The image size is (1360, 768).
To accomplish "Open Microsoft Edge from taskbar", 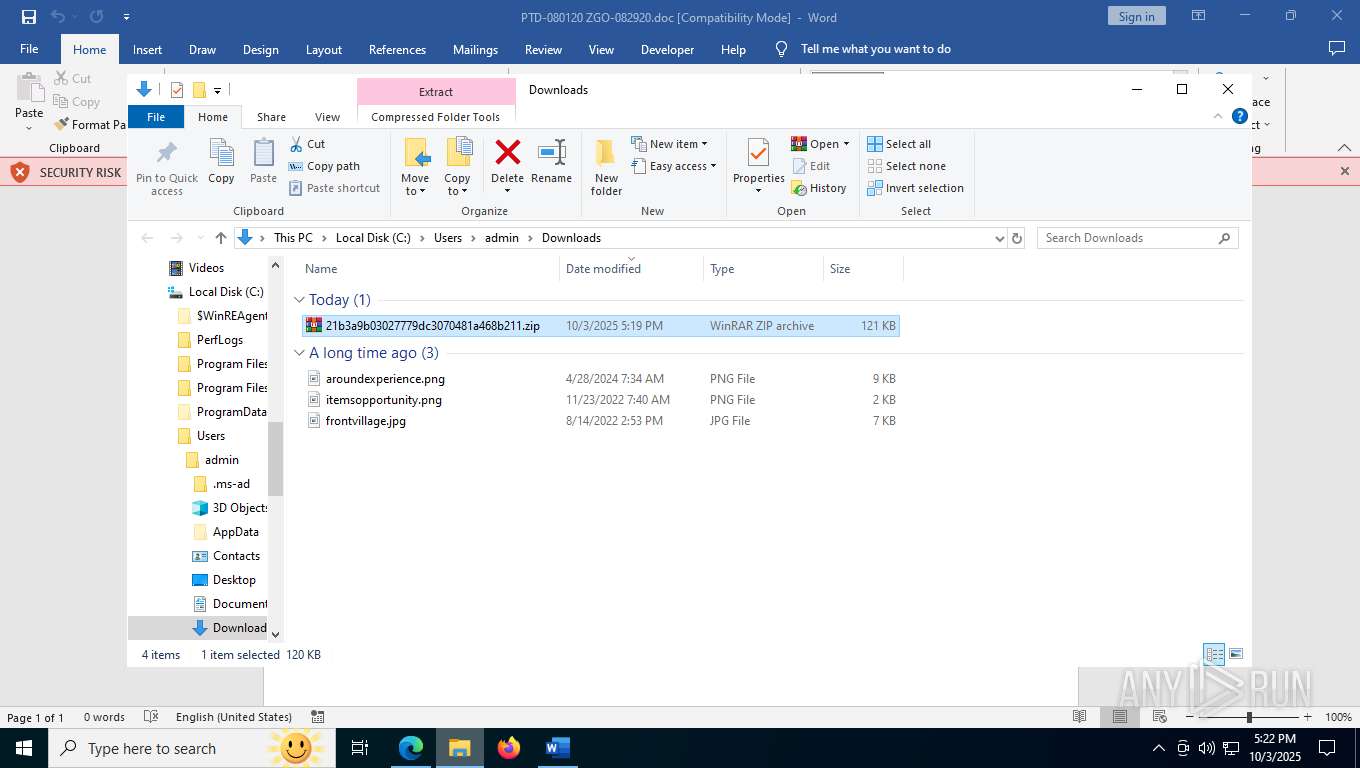I will click(411, 748).
